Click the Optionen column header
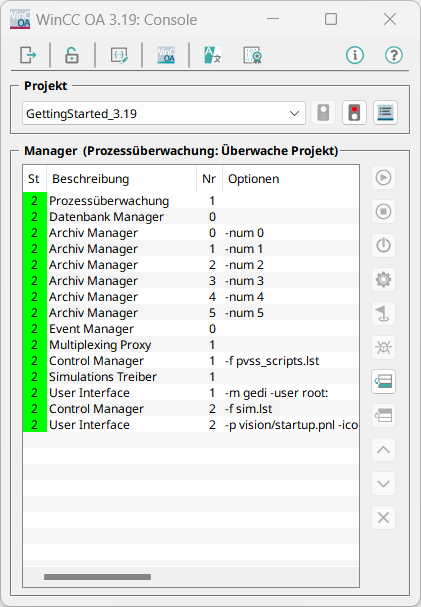 click(x=291, y=179)
